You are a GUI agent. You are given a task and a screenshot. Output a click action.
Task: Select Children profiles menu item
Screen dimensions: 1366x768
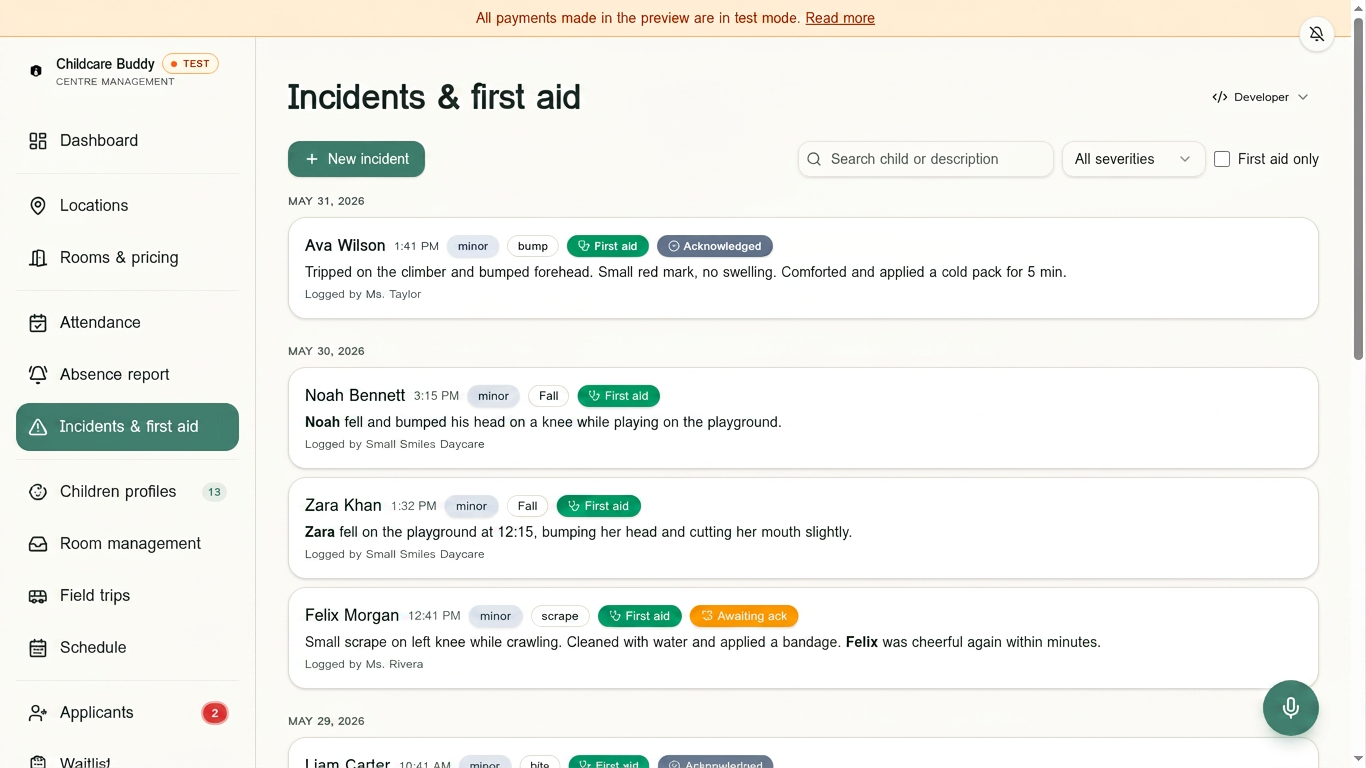pyautogui.click(x=128, y=492)
